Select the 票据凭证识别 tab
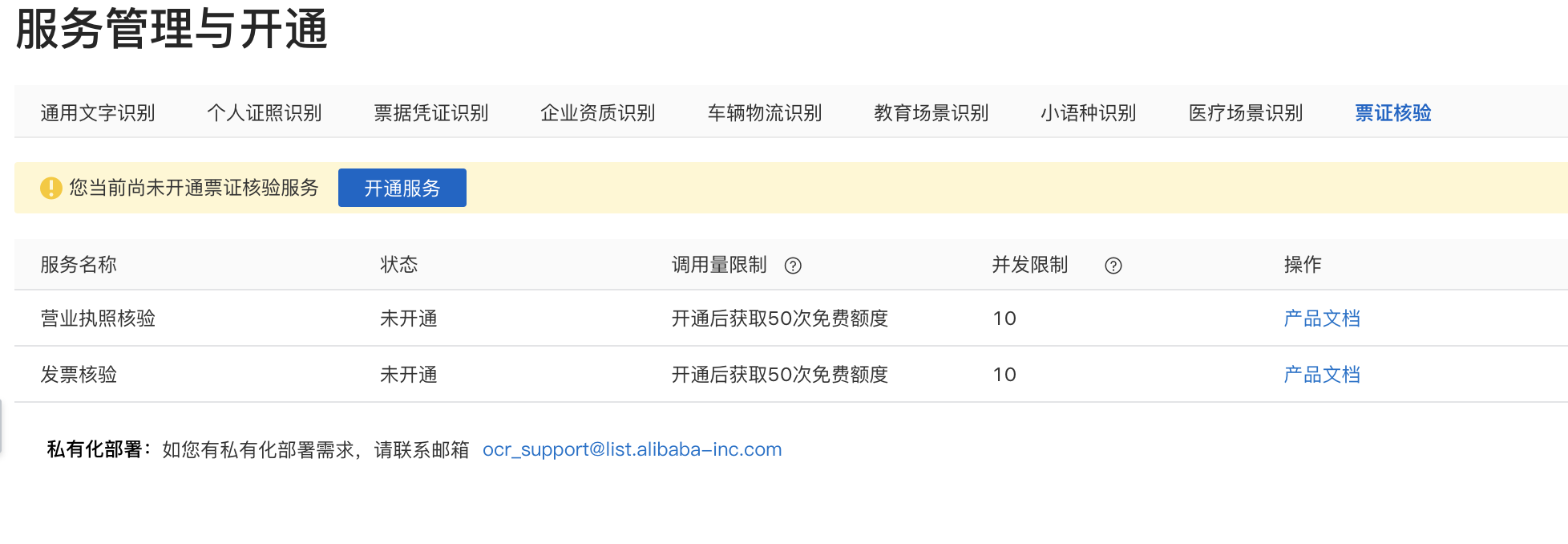Viewport: 1568px width, 544px height. (431, 113)
